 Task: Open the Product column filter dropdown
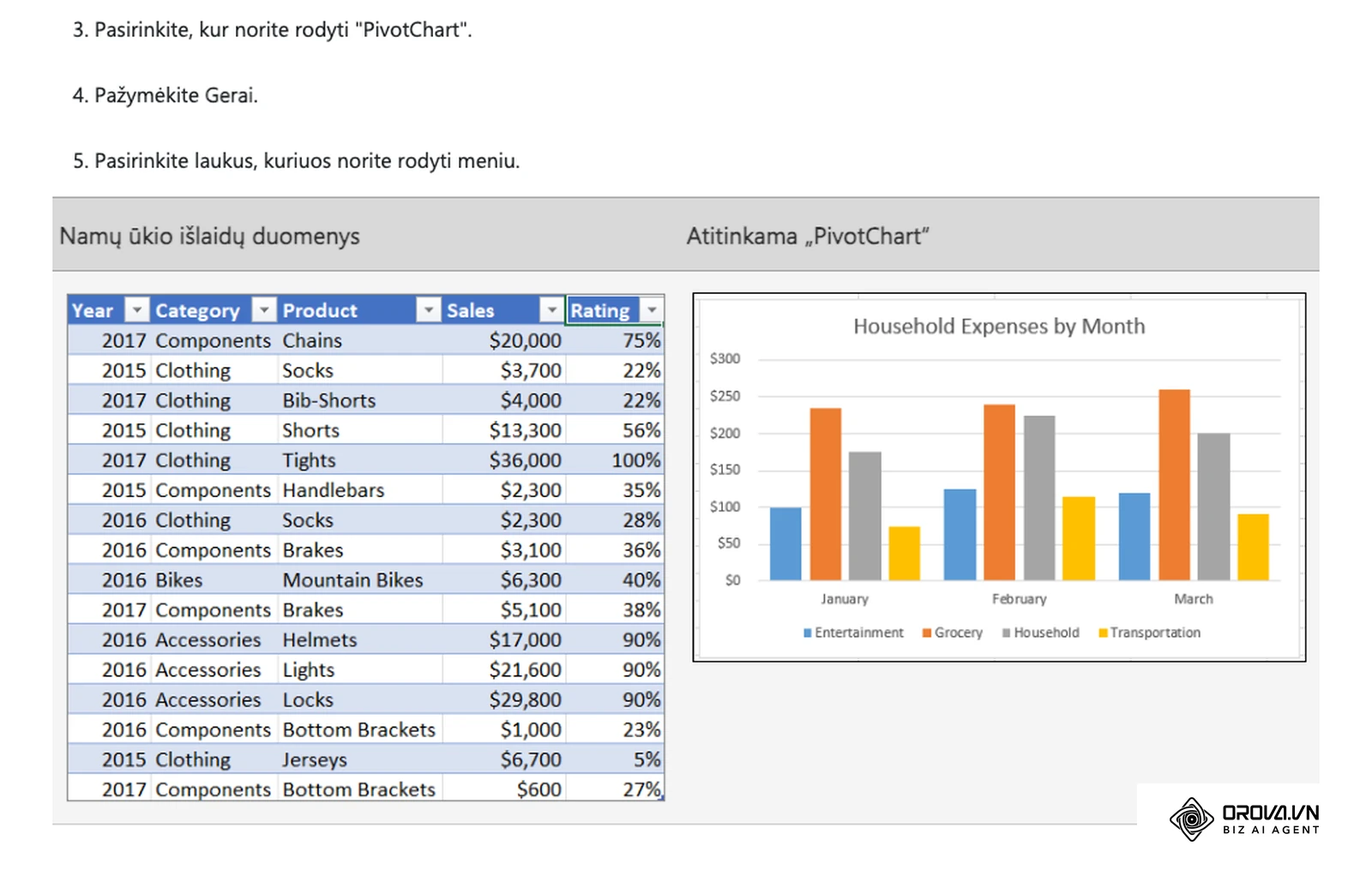coord(428,310)
